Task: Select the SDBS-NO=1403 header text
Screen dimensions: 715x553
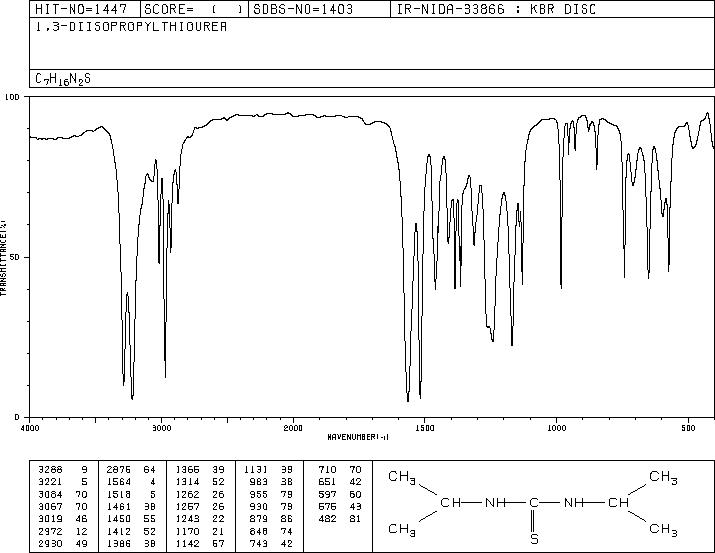Action: pos(303,9)
